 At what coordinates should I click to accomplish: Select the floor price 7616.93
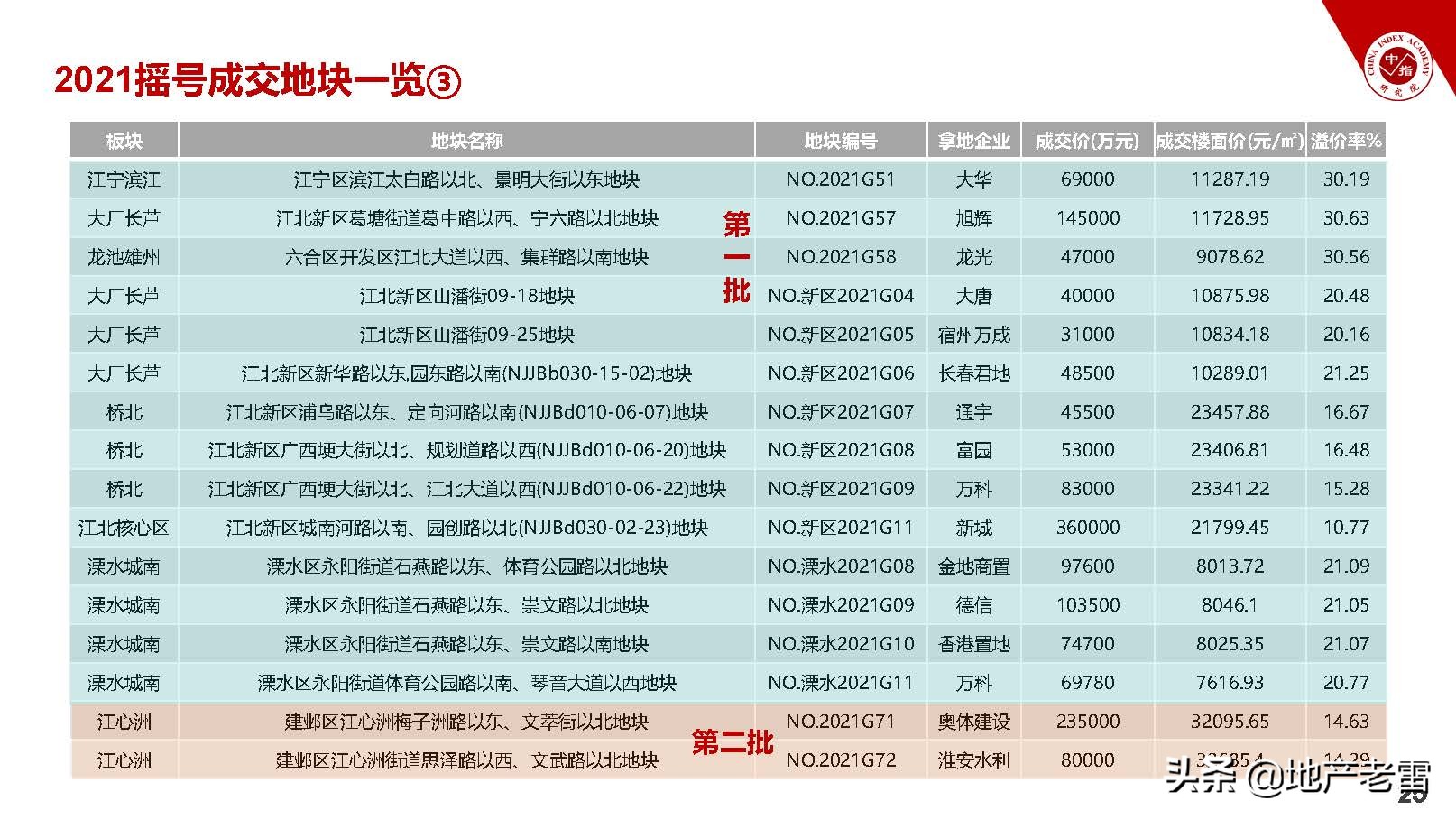(1230, 683)
